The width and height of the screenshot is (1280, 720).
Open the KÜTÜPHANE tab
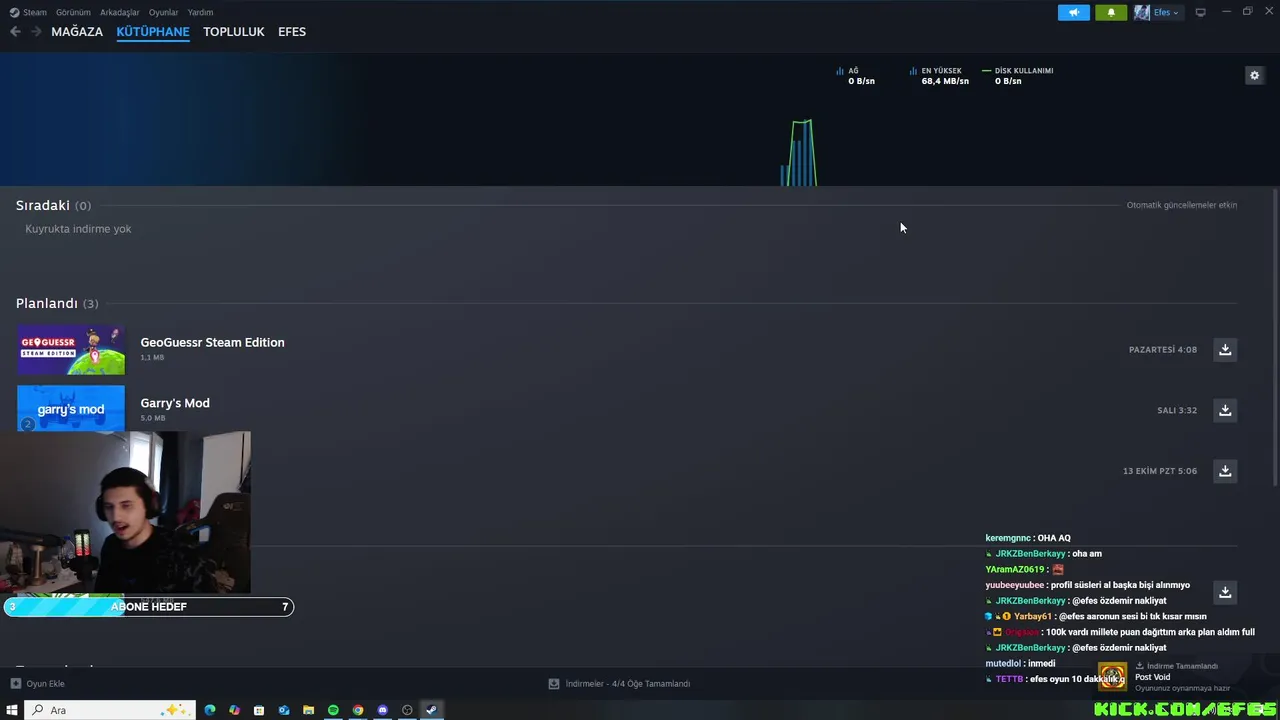coord(153,32)
